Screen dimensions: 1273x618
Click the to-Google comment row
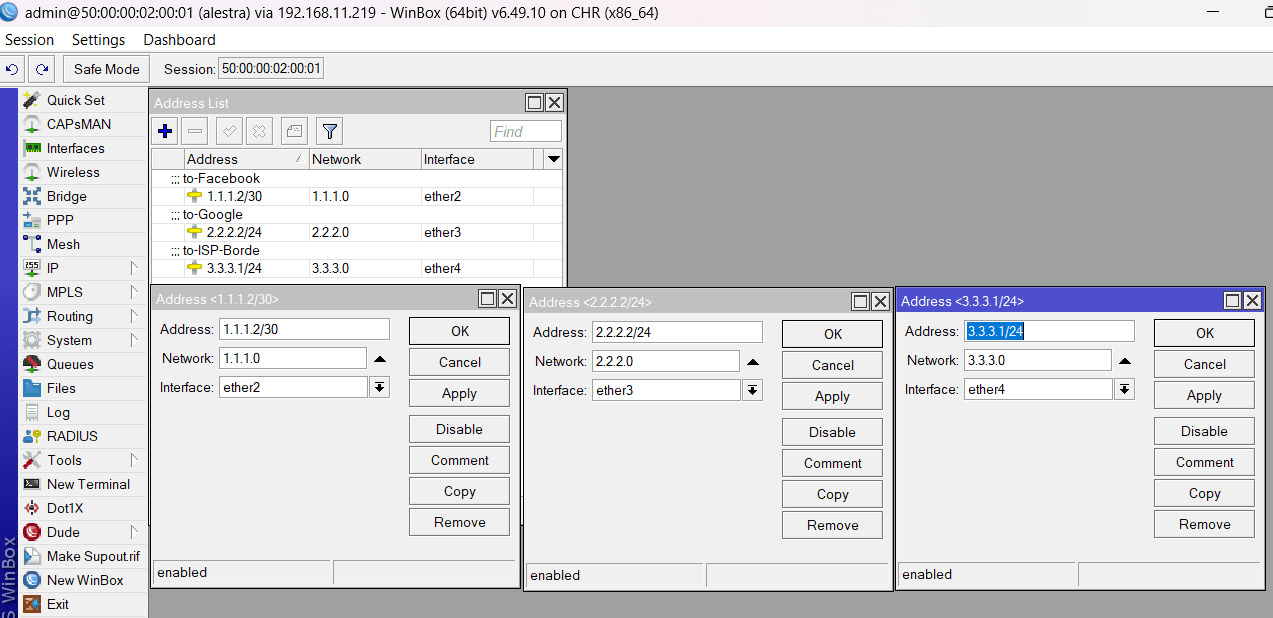[x=357, y=214]
